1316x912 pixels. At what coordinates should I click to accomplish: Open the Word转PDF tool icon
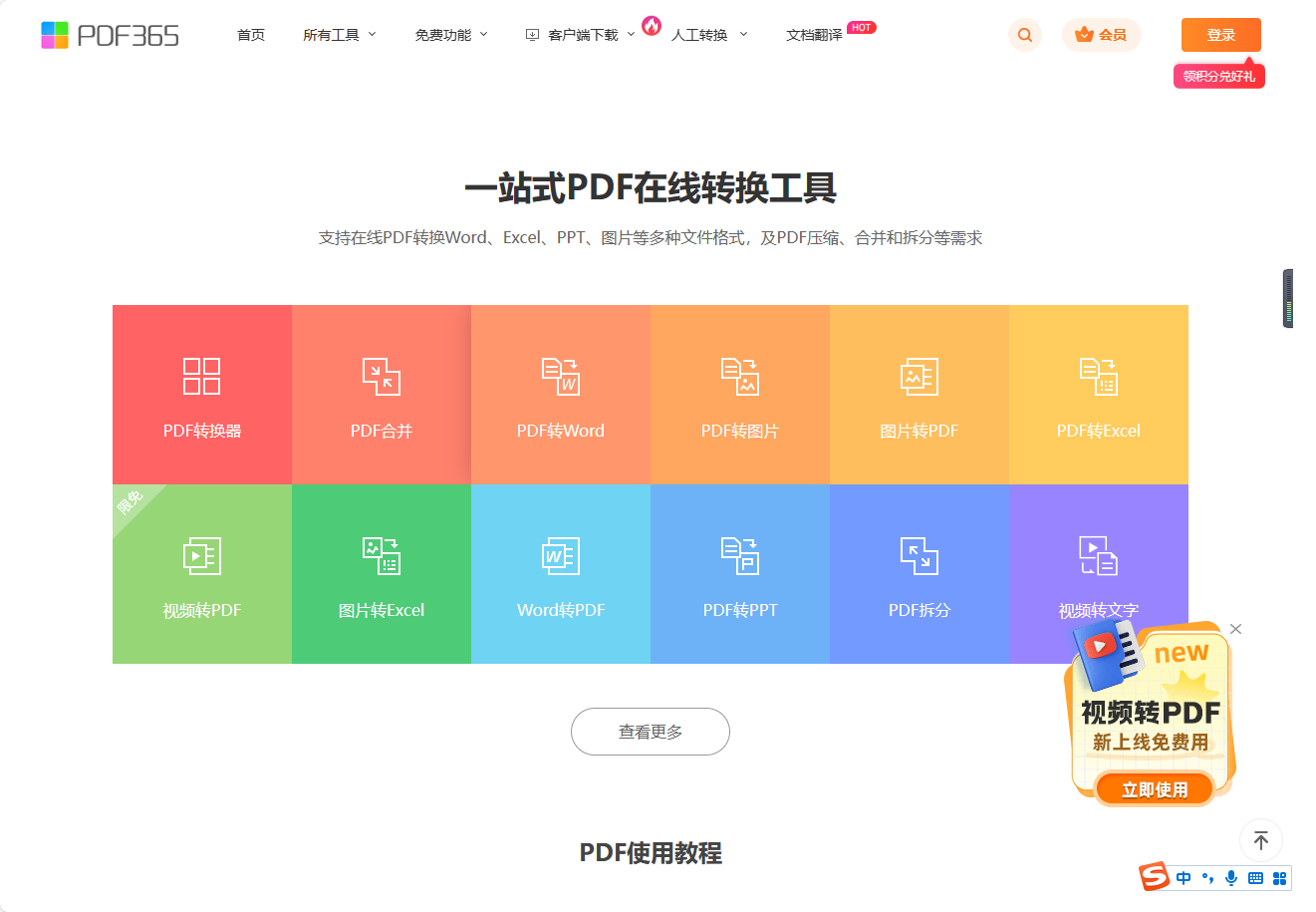coord(561,556)
